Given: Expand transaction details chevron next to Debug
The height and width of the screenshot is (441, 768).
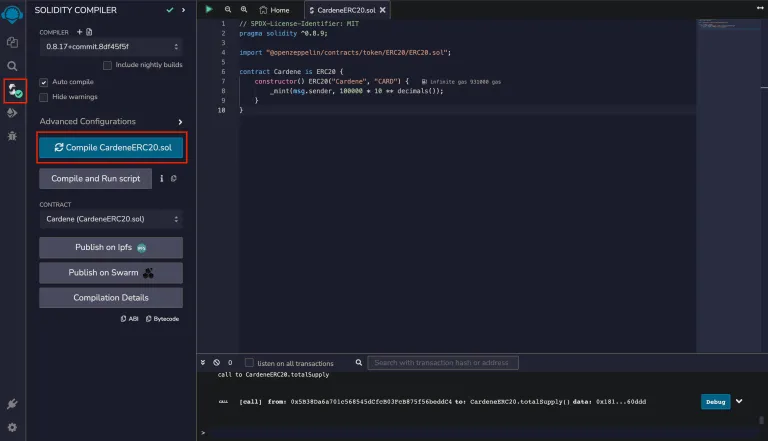Looking at the screenshot, I should pos(739,401).
